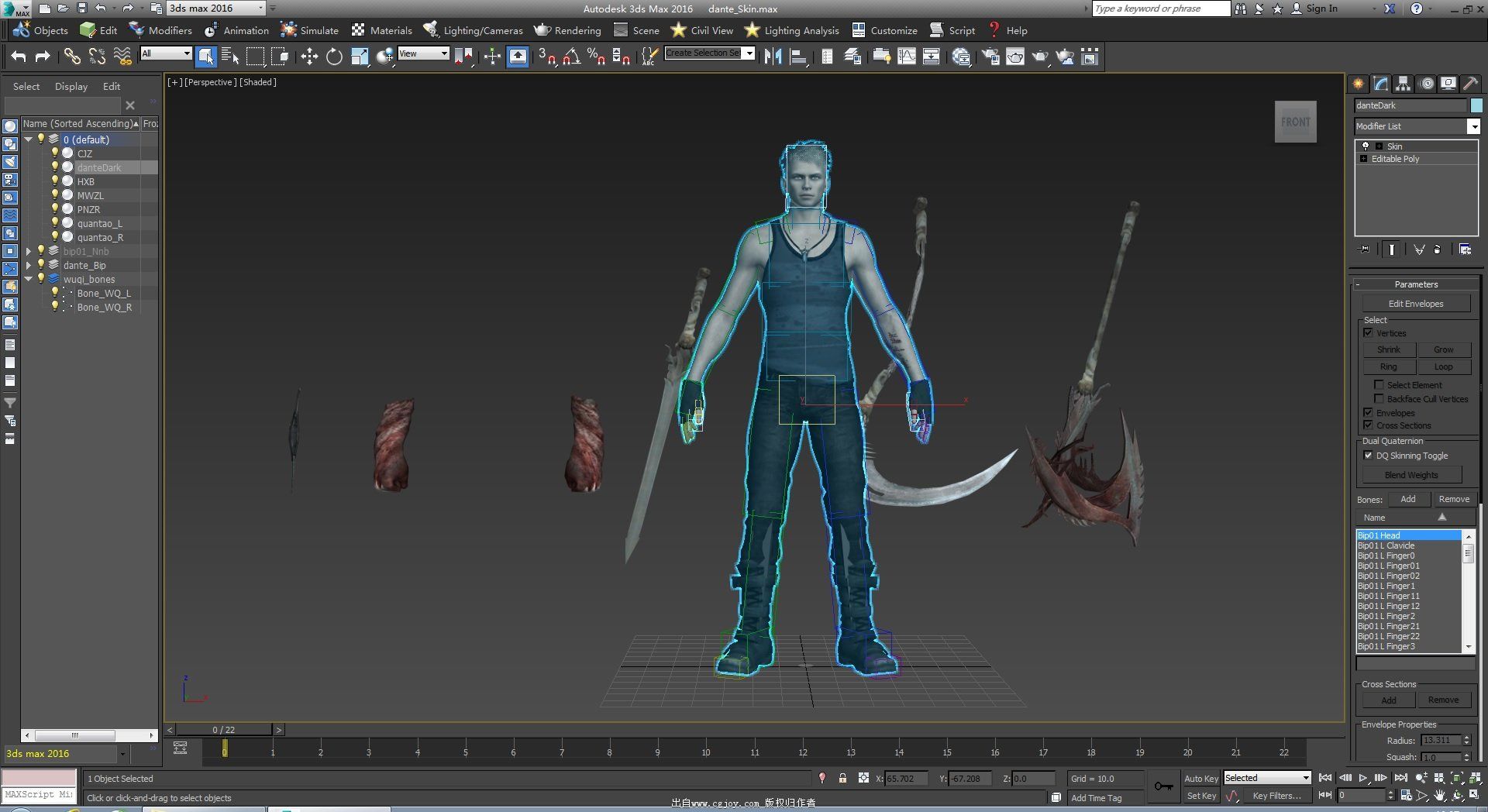Viewport: 1488px width, 812px height.
Task: Open the Customize menu
Action: pyautogui.click(x=884, y=30)
